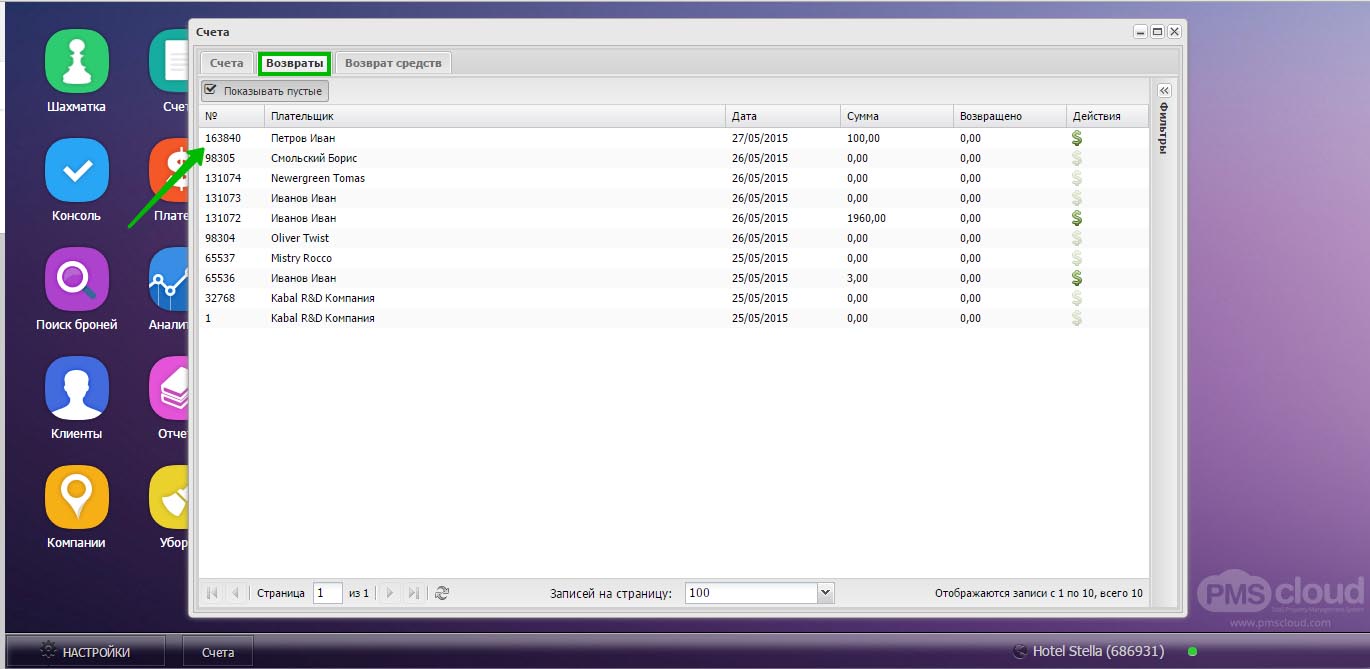Click dollar icon in row 131073

pyautogui.click(x=1077, y=198)
